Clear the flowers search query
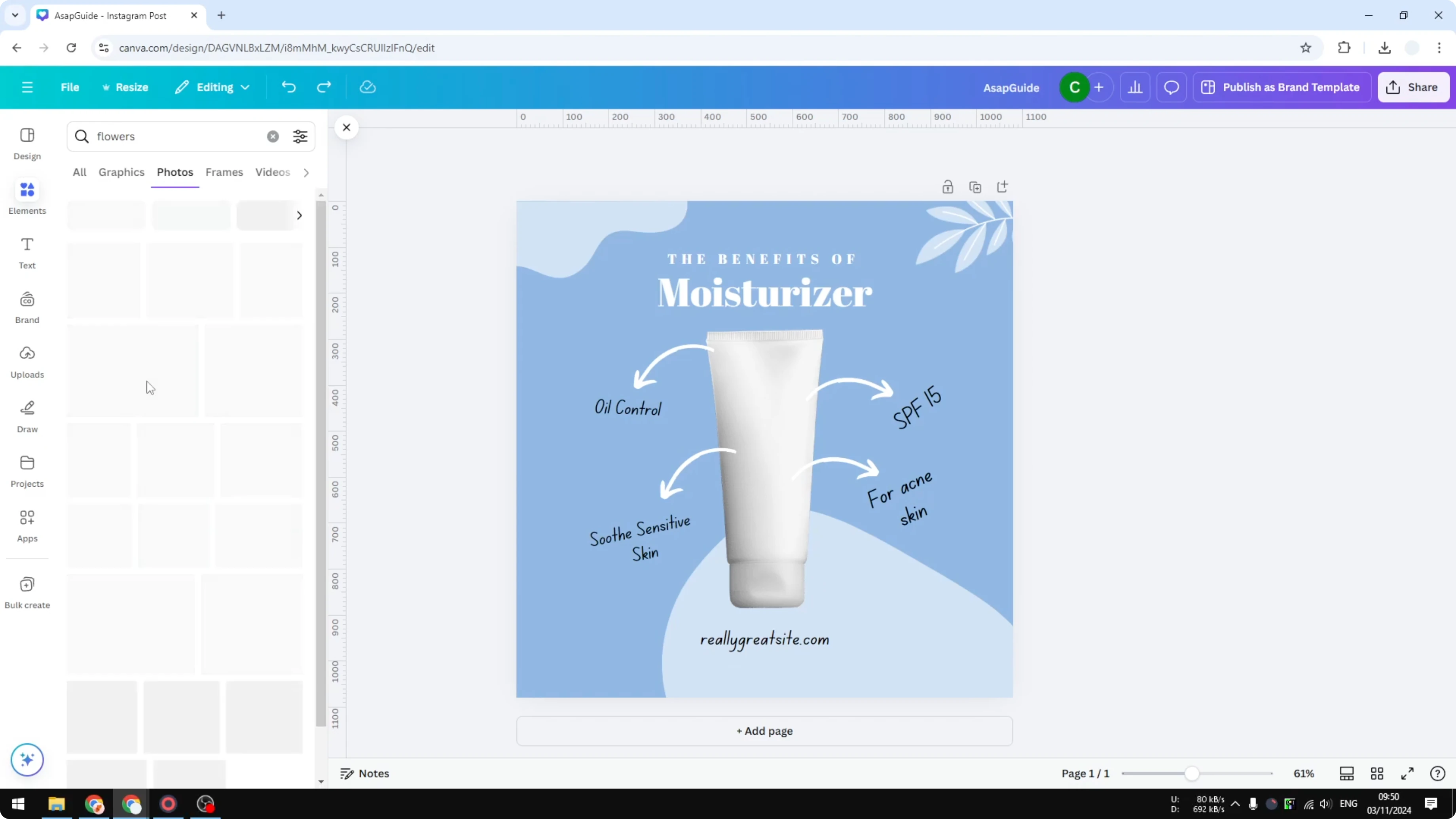This screenshot has width=1456, height=819. click(273, 136)
